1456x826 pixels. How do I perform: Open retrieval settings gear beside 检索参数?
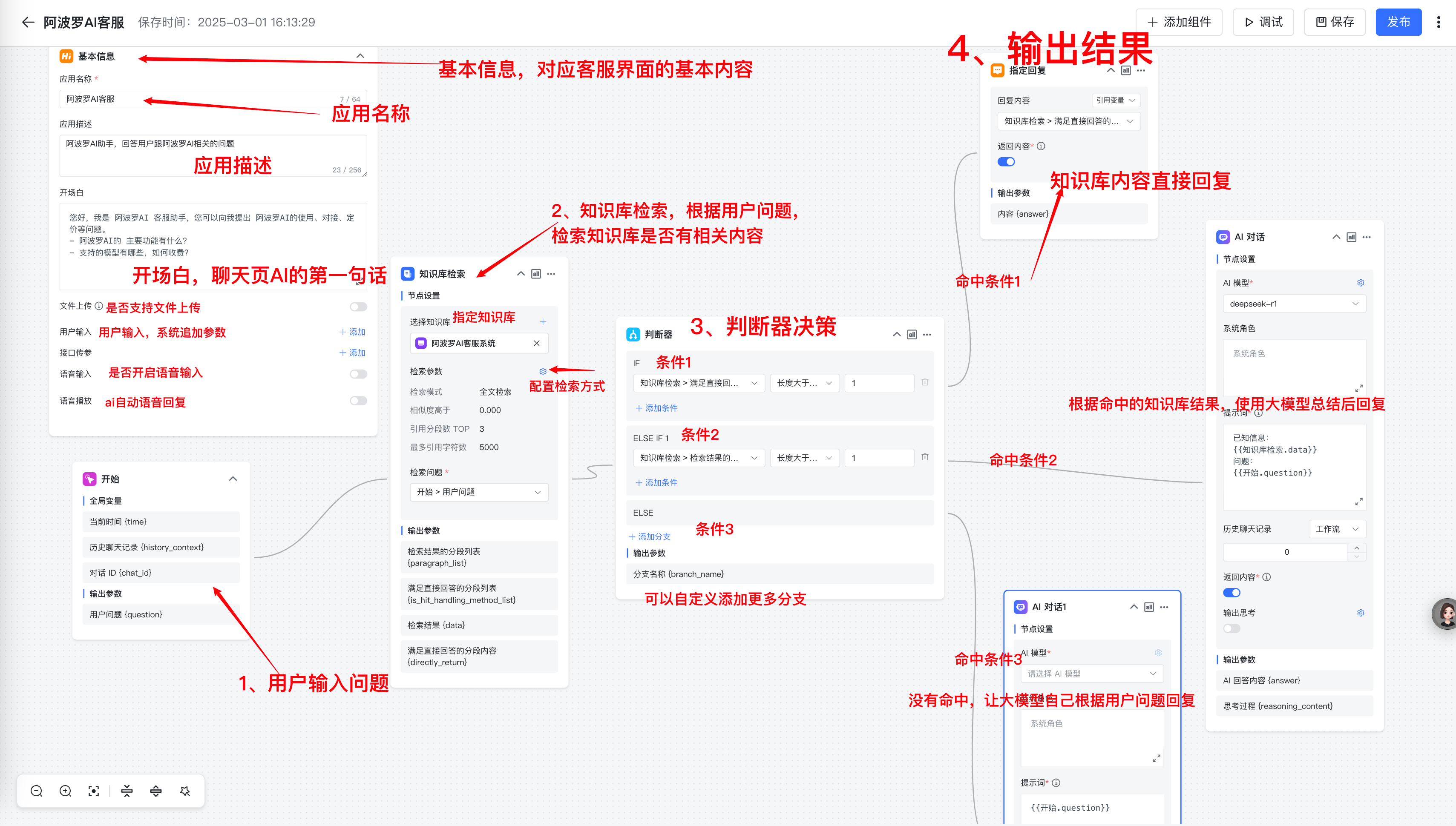coord(542,372)
